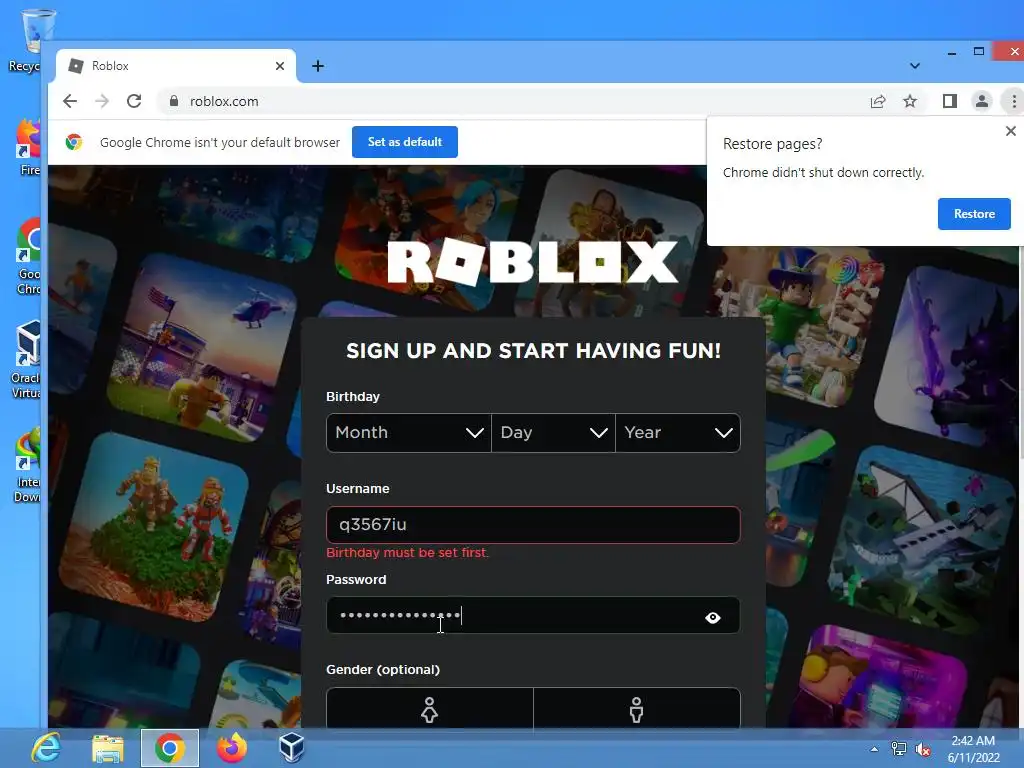Click Set as default button
This screenshot has height=768, width=1024.
click(x=405, y=142)
